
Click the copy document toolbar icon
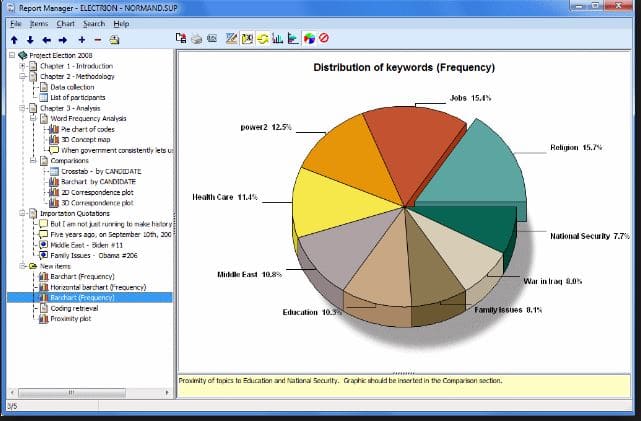tap(181, 38)
